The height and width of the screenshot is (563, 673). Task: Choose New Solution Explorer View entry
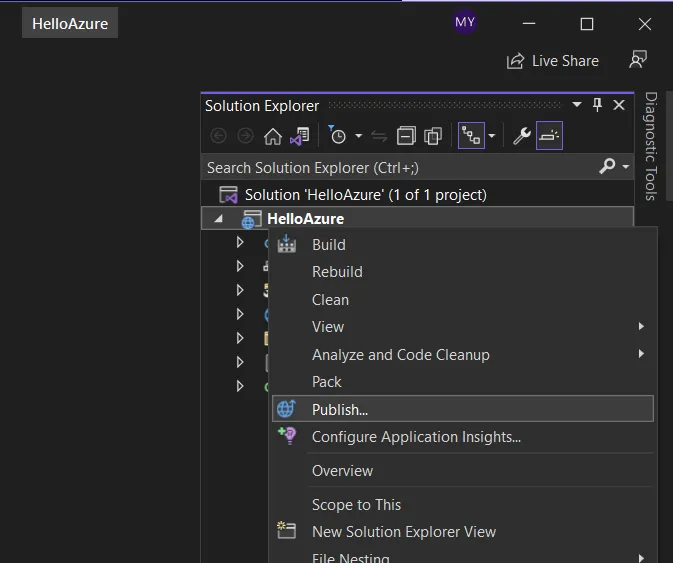[463, 532]
